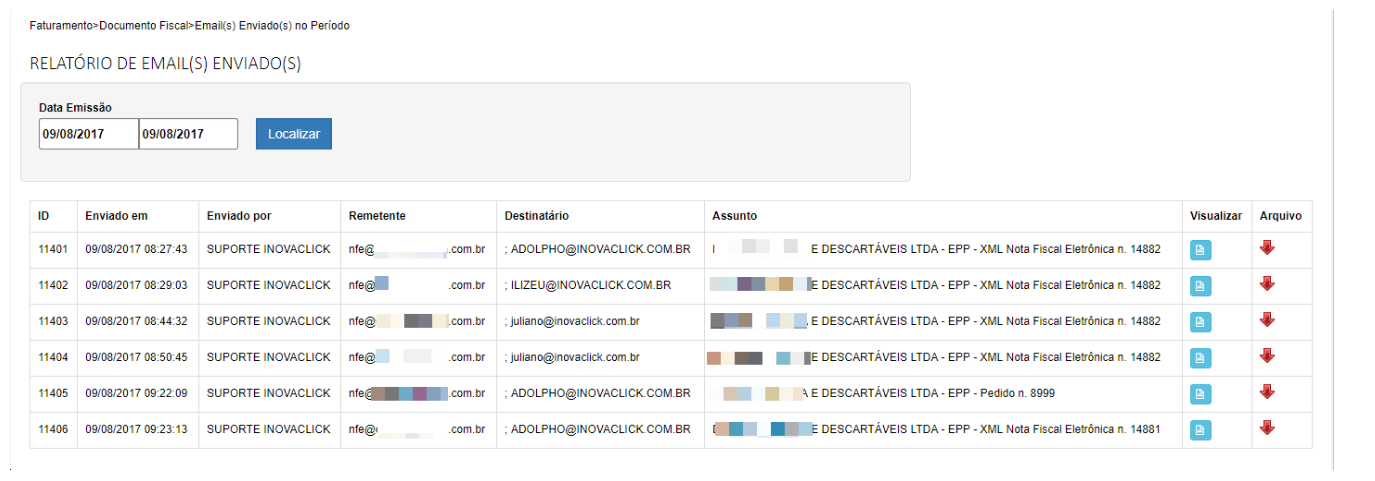Click the red download arrow for row 11403
The image size is (1375, 481).
point(1267,320)
